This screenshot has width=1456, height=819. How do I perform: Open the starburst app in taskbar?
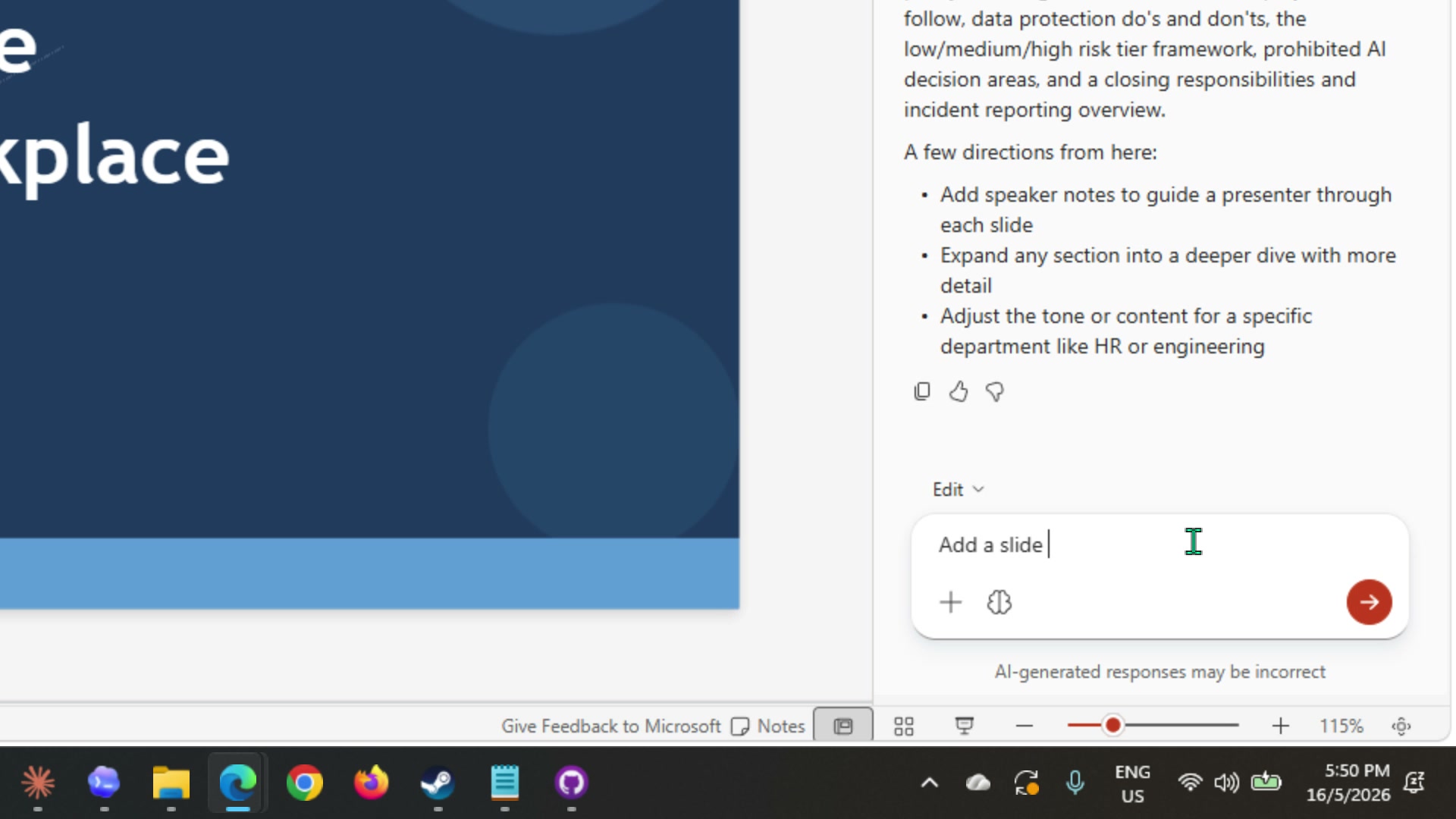point(38,783)
